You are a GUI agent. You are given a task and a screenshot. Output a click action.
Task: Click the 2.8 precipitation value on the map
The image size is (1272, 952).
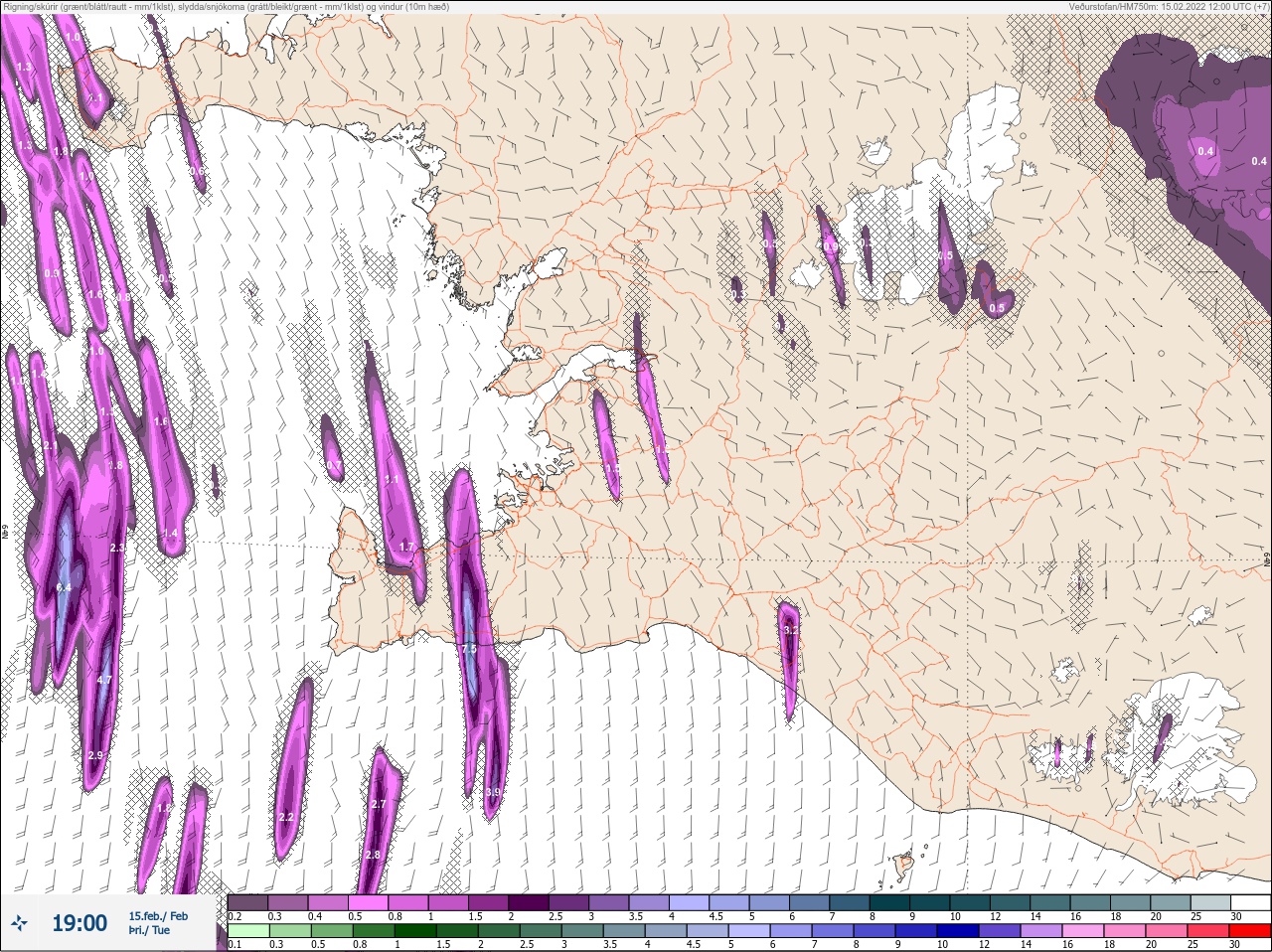[x=373, y=855]
